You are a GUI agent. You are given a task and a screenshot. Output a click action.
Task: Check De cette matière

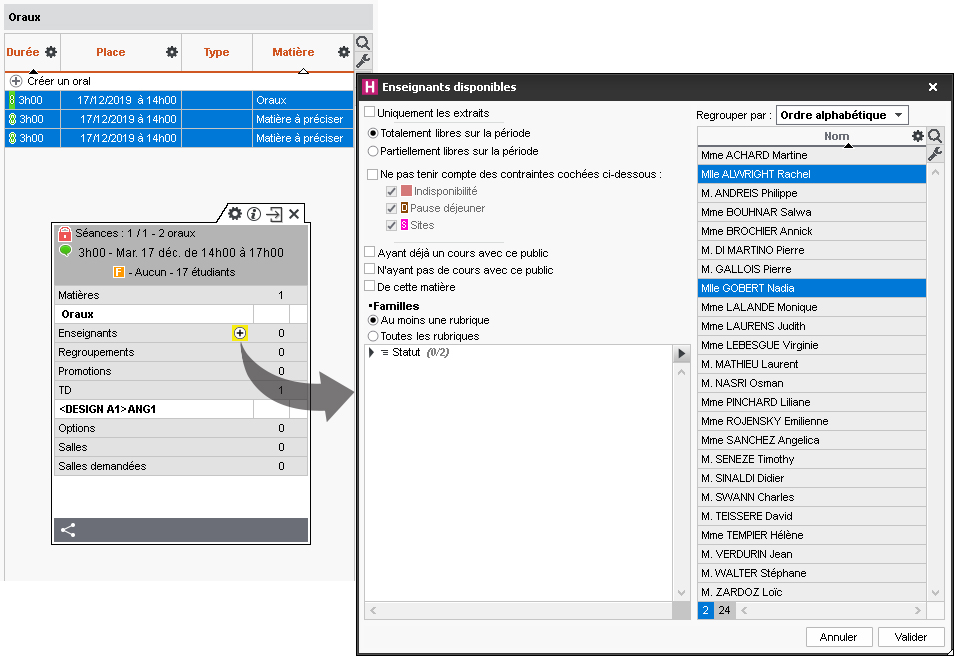369,286
